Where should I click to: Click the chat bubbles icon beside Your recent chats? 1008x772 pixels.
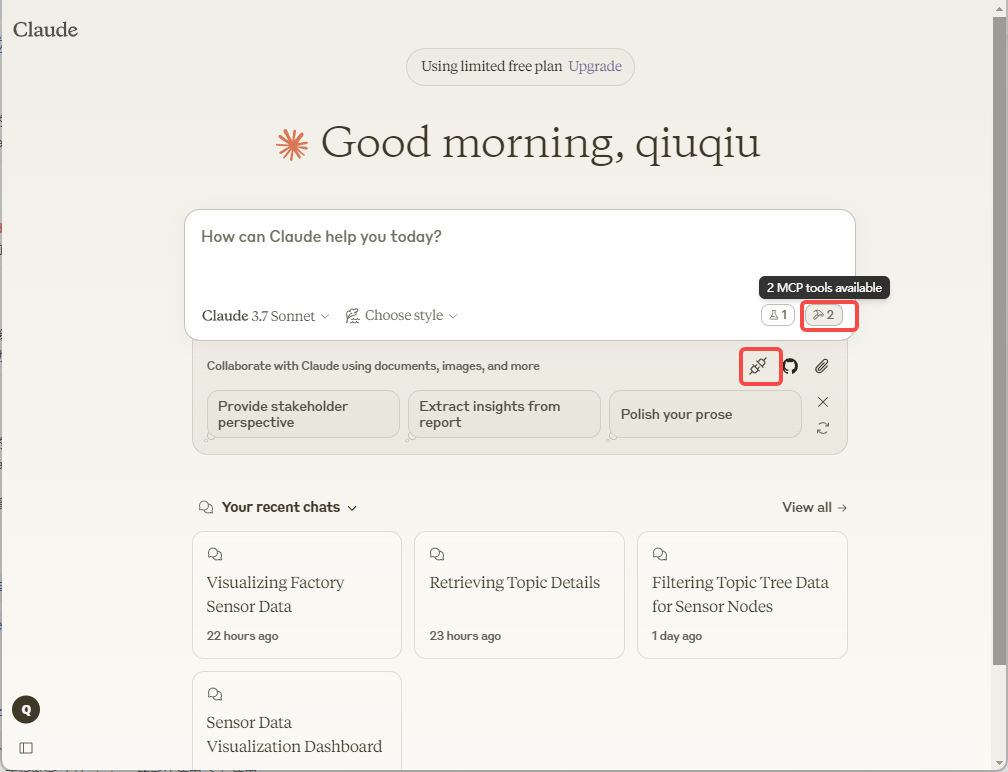[x=206, y=507]
